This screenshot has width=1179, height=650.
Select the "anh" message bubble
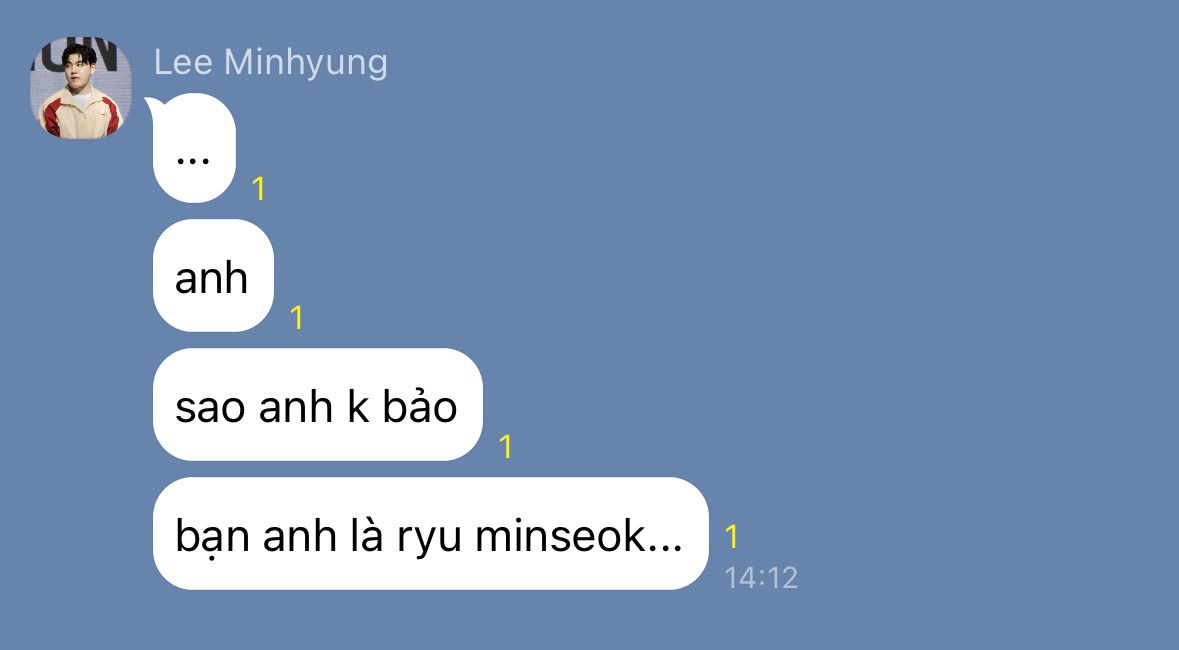214,275
